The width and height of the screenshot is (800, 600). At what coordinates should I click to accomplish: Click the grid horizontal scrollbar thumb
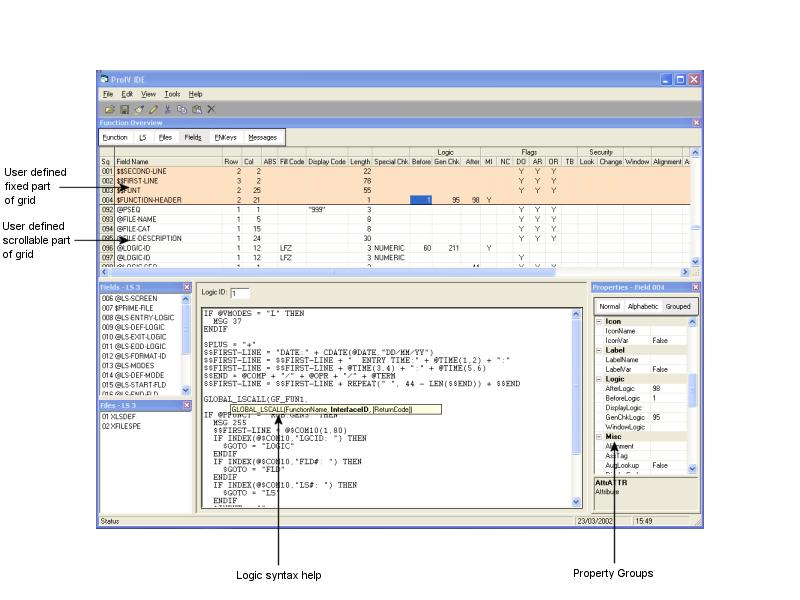[332, 272]
